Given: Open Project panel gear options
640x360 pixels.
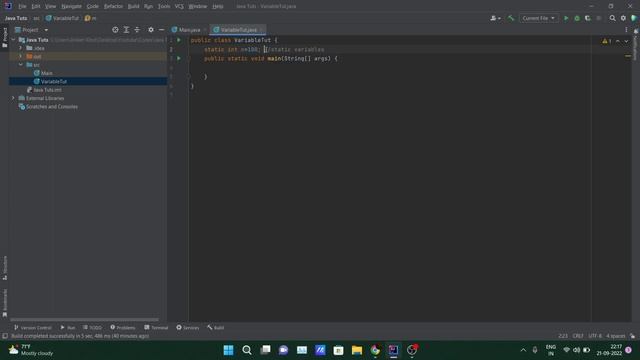Looking at the screenshot, I should [151, 30].
